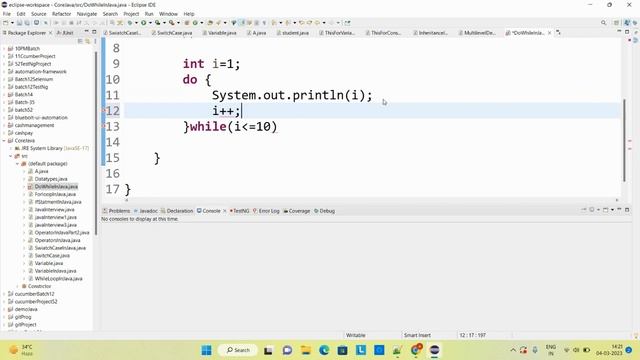
Task: Maximize the Package Explorer view
Action: coord(94,32)
